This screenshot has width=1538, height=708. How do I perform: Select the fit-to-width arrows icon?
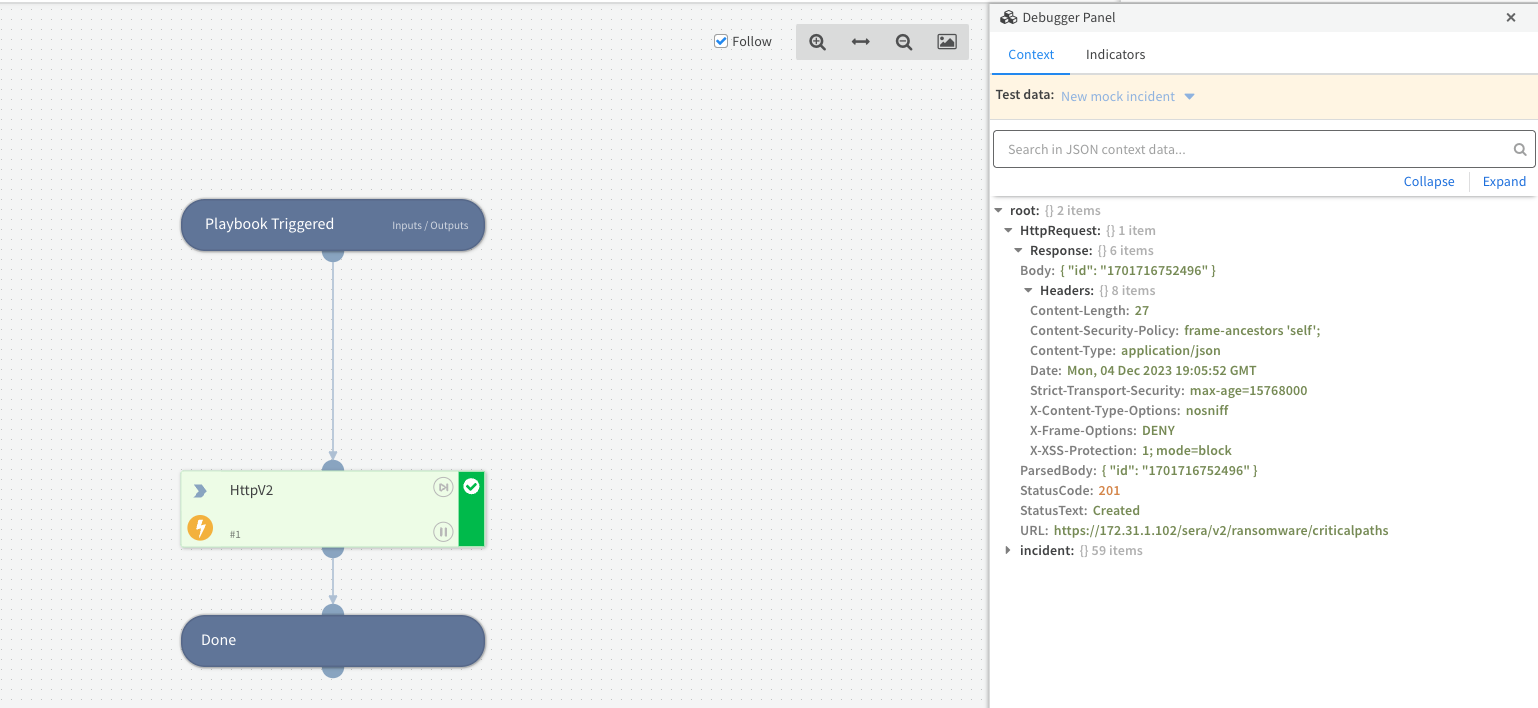pyautogui.click(x=860, y=42)
